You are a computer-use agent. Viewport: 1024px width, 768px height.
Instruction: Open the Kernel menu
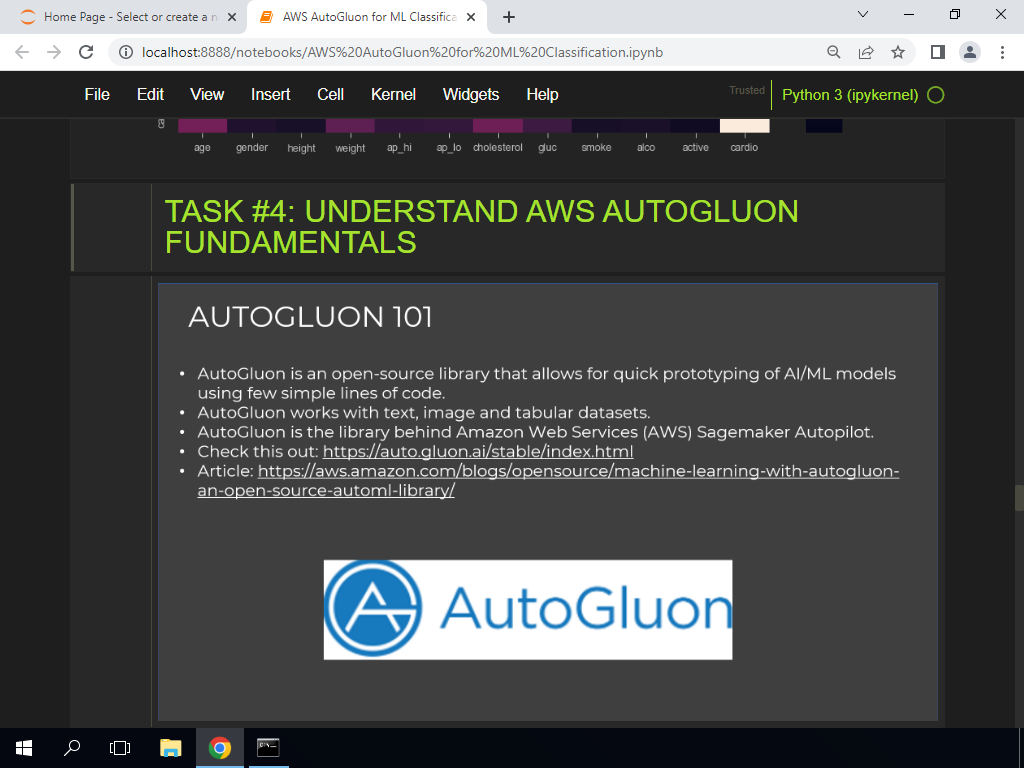tap(393, 95)
